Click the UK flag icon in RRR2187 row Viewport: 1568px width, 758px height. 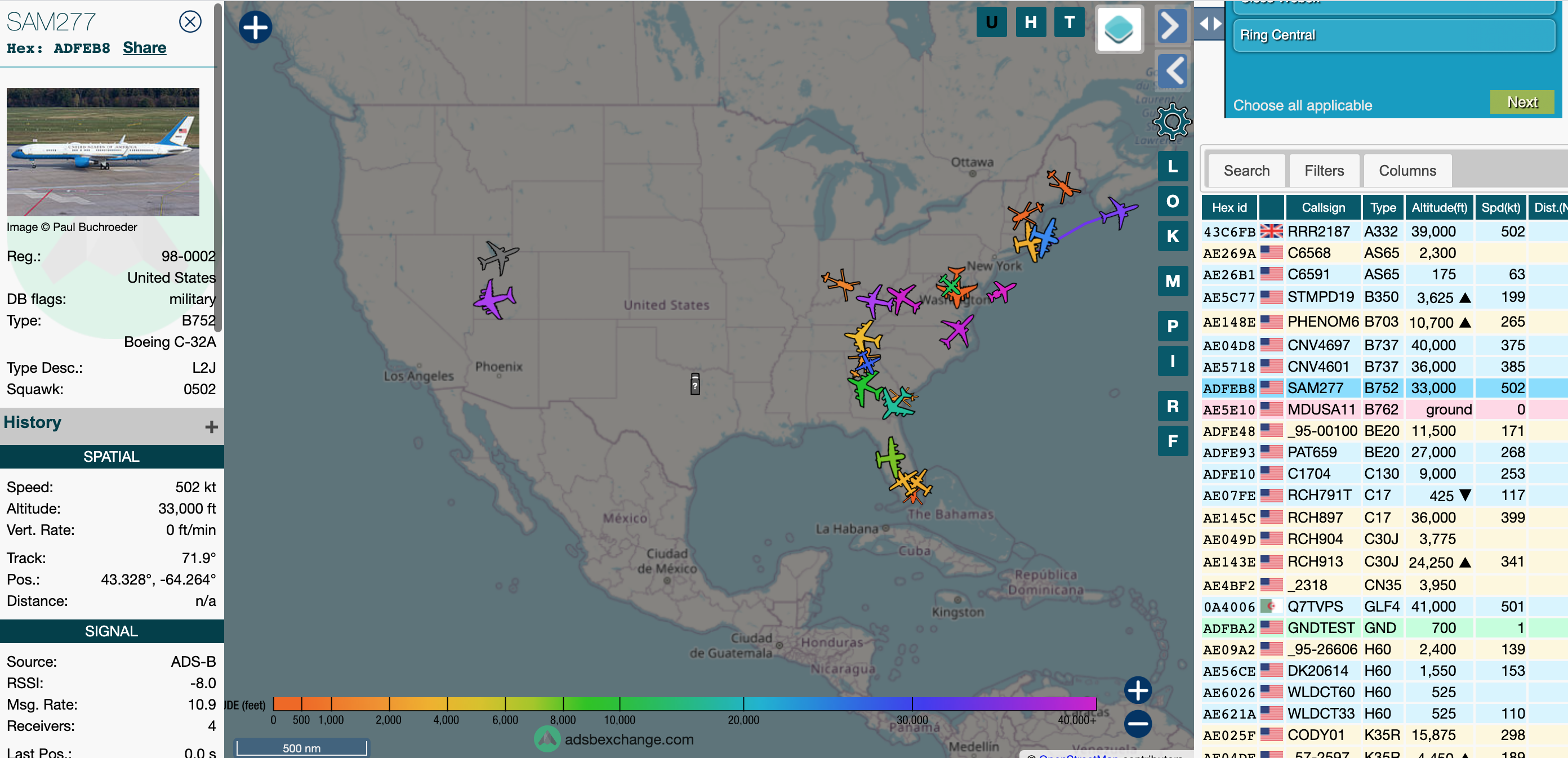click(x=1271, y=231)
